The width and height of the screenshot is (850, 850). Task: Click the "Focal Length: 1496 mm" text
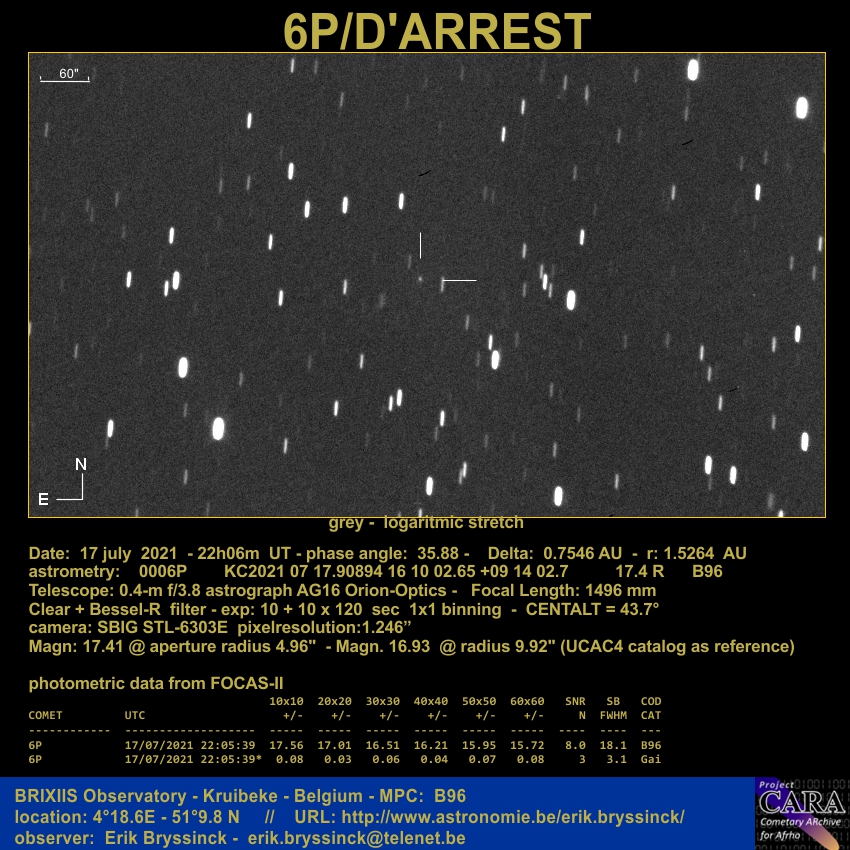pyautogui.click(x=564, y=590)
